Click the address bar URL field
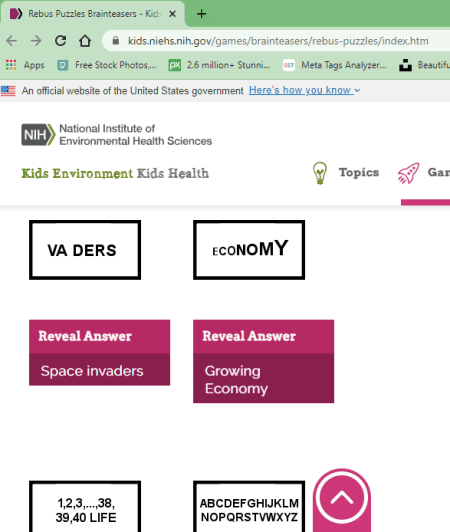The width and height of the screenshot is (450, 532). [x=278, y=41]
